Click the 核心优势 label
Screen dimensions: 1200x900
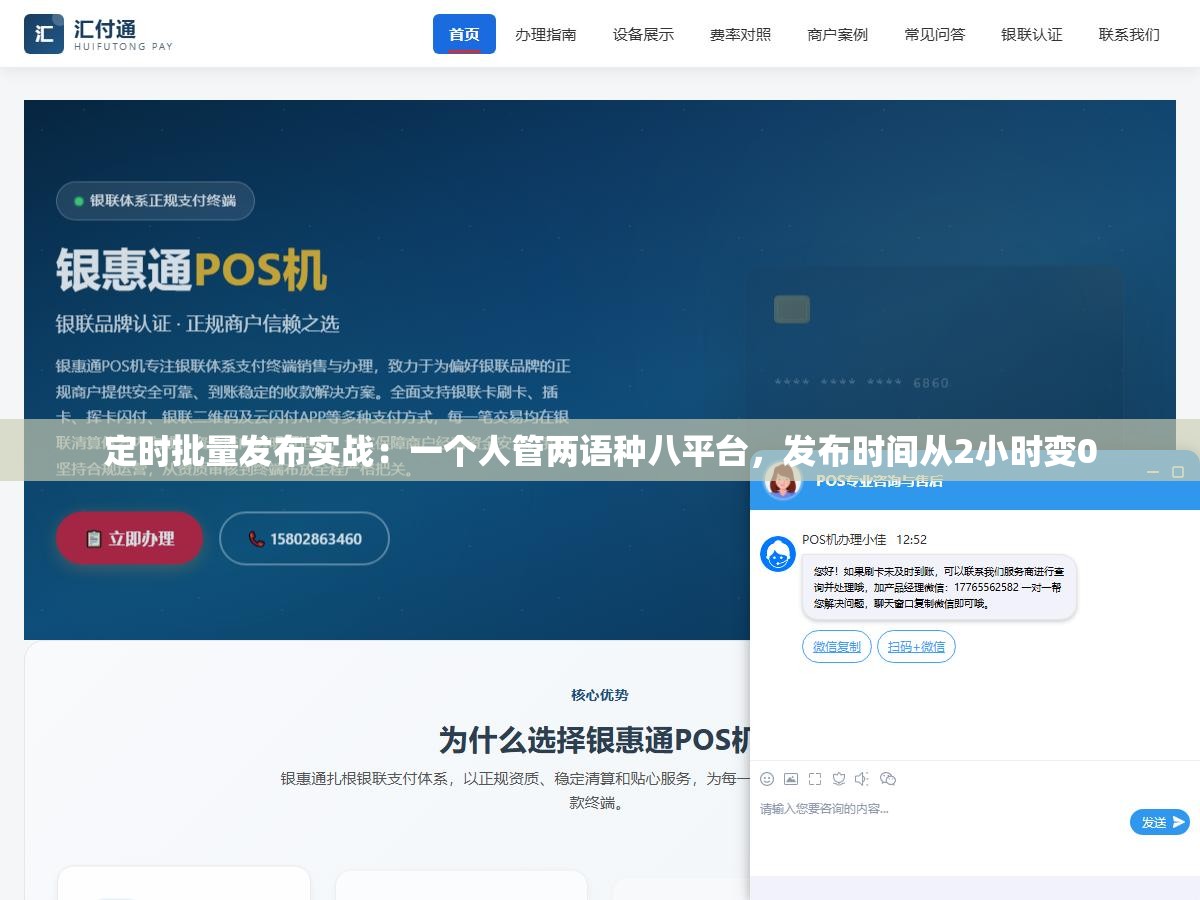[600, 695]
